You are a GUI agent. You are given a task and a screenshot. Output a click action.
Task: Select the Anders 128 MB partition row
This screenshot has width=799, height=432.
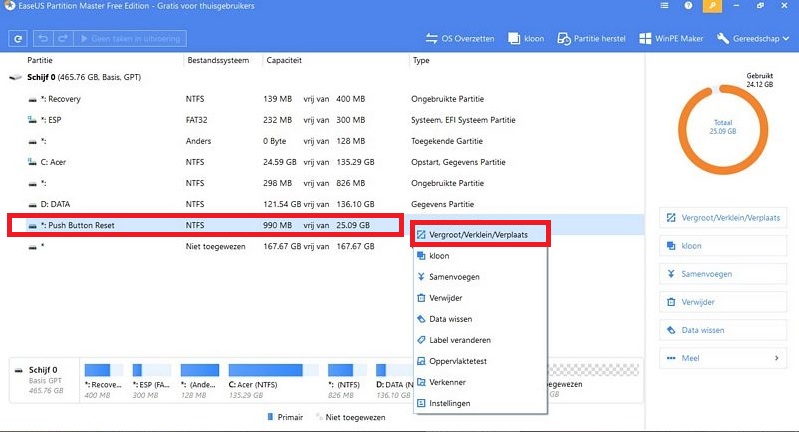pos(324,141)
